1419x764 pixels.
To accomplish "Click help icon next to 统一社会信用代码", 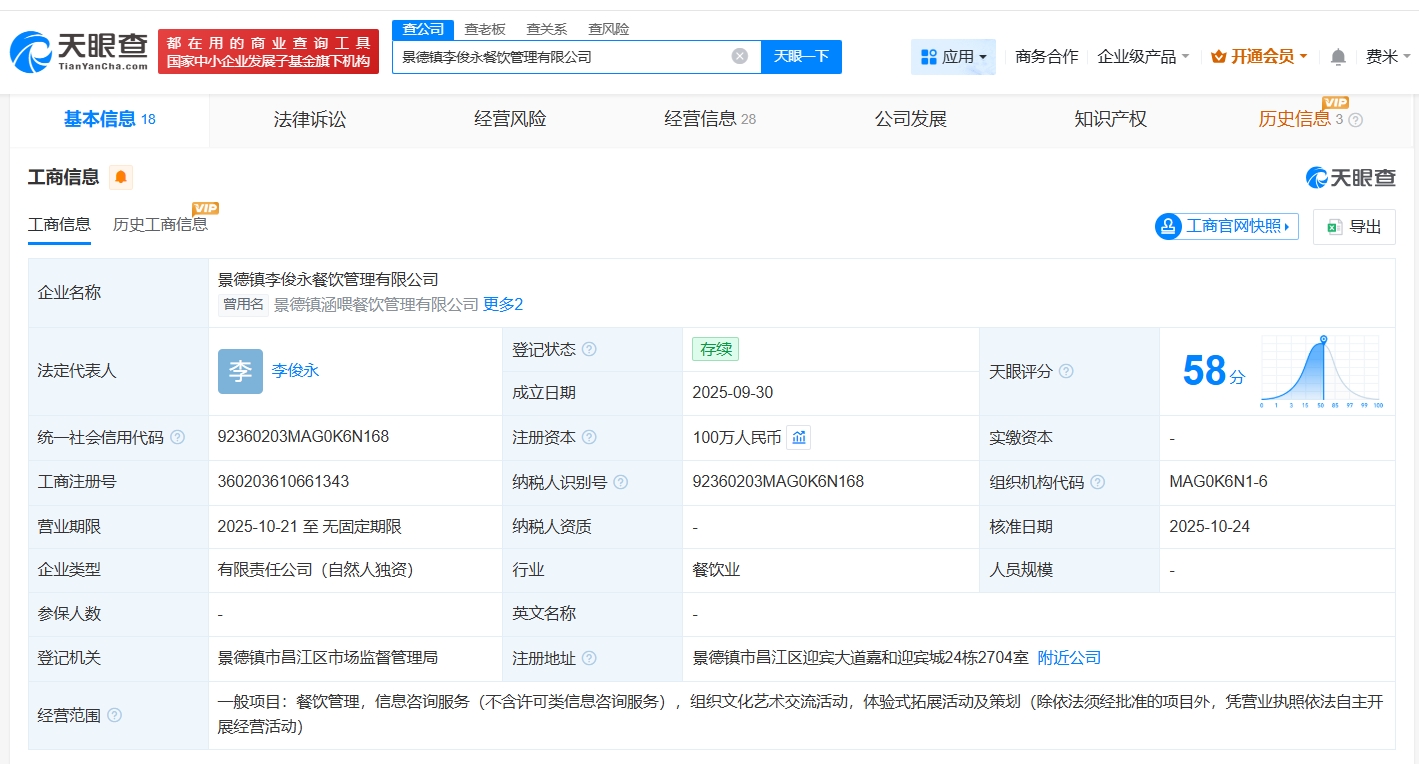I will coord(178,438).
